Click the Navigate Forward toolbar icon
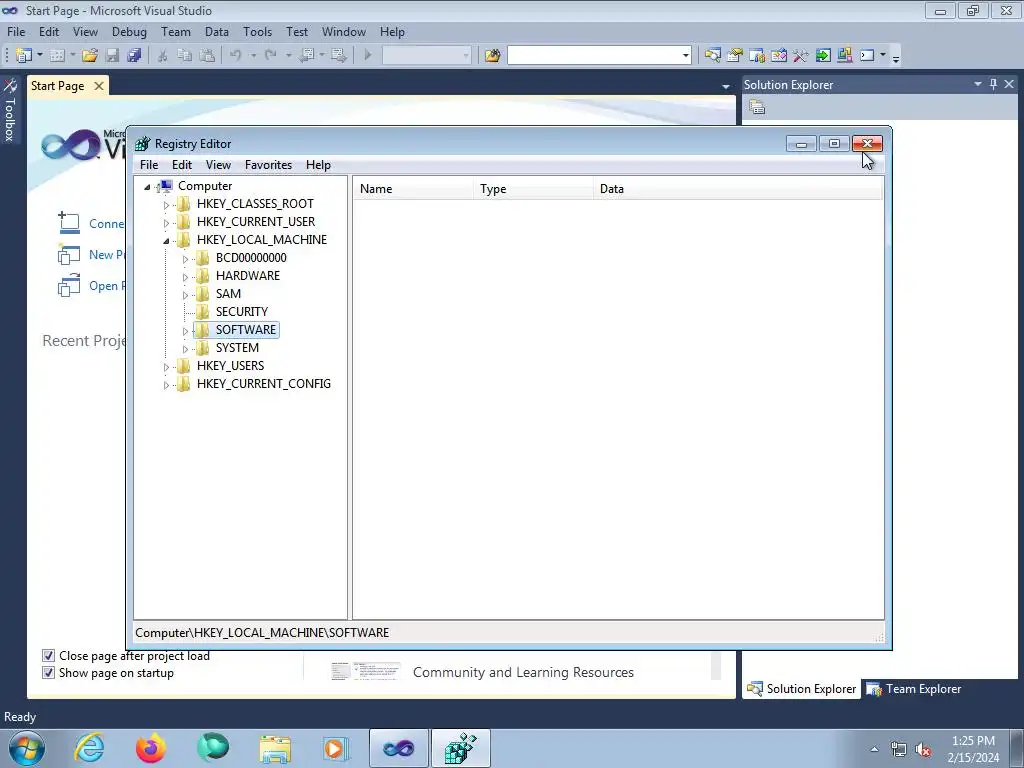Image resolution: width=1024 pixels, height=768 pixels. coord(338,56)
